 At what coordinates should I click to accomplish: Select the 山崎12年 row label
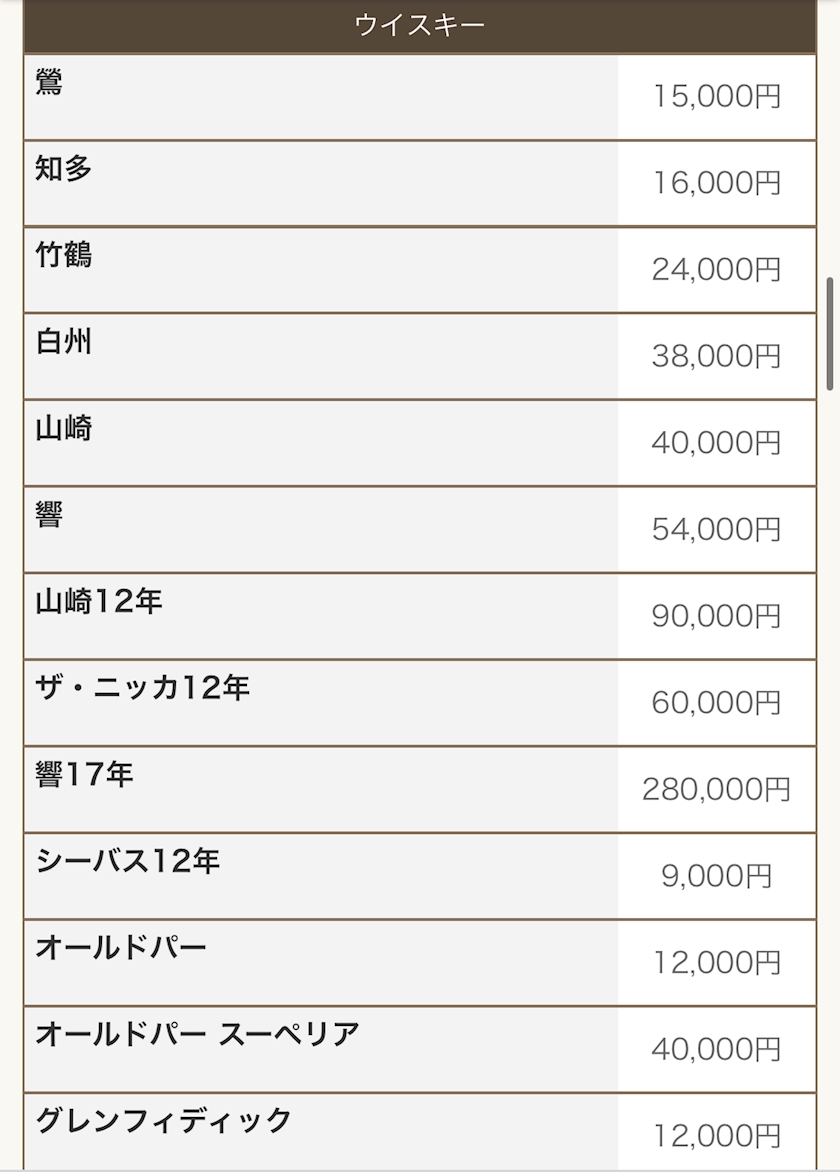pyautogui.click(x=99, y=601)
